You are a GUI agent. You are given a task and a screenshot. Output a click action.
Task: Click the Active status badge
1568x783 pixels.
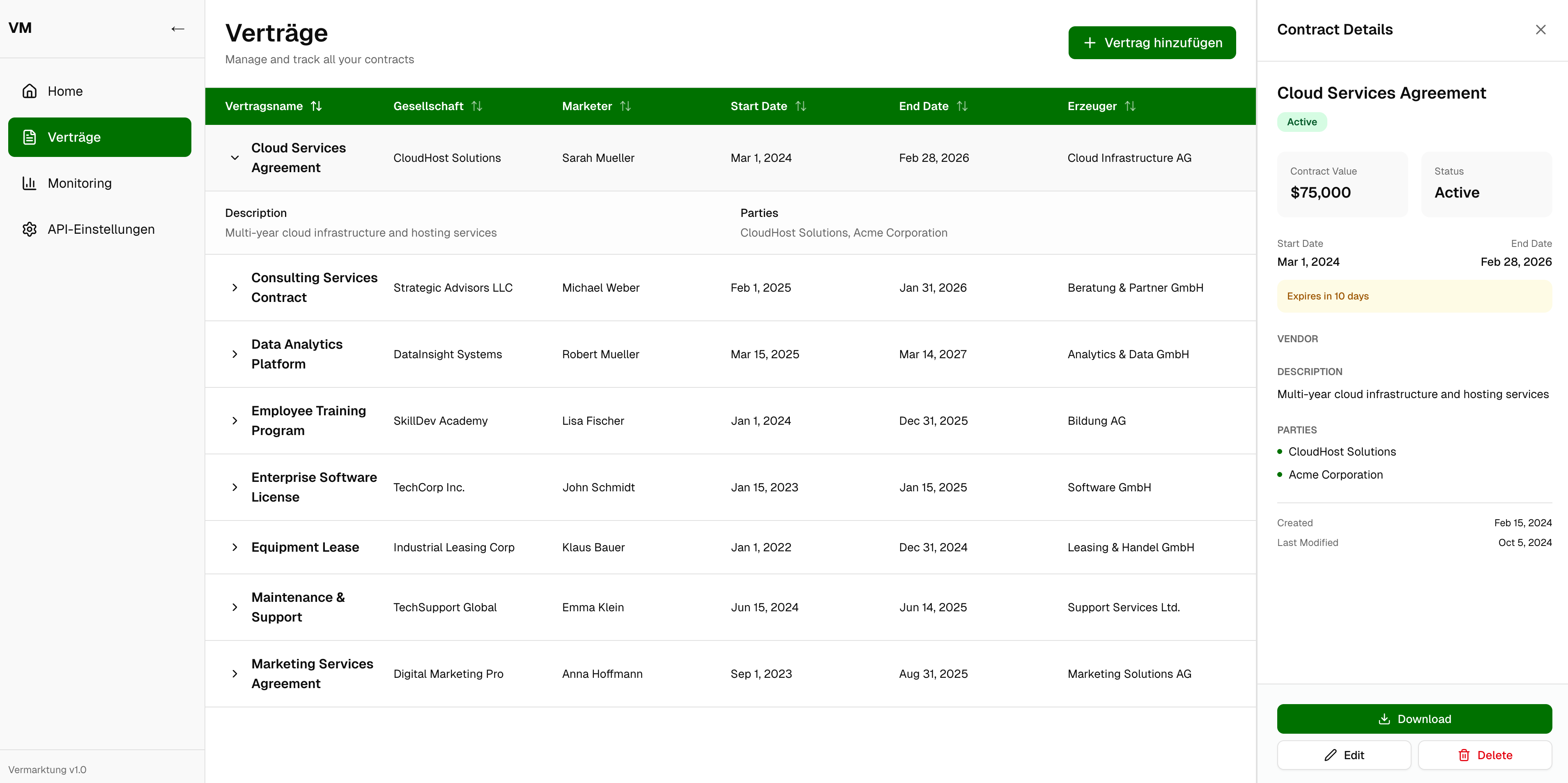tap(1301, 122)
